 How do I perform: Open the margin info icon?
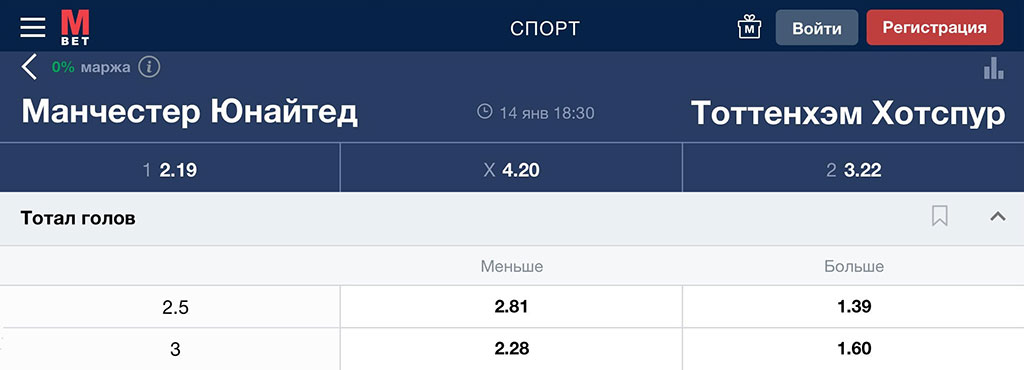pos(150,67)
